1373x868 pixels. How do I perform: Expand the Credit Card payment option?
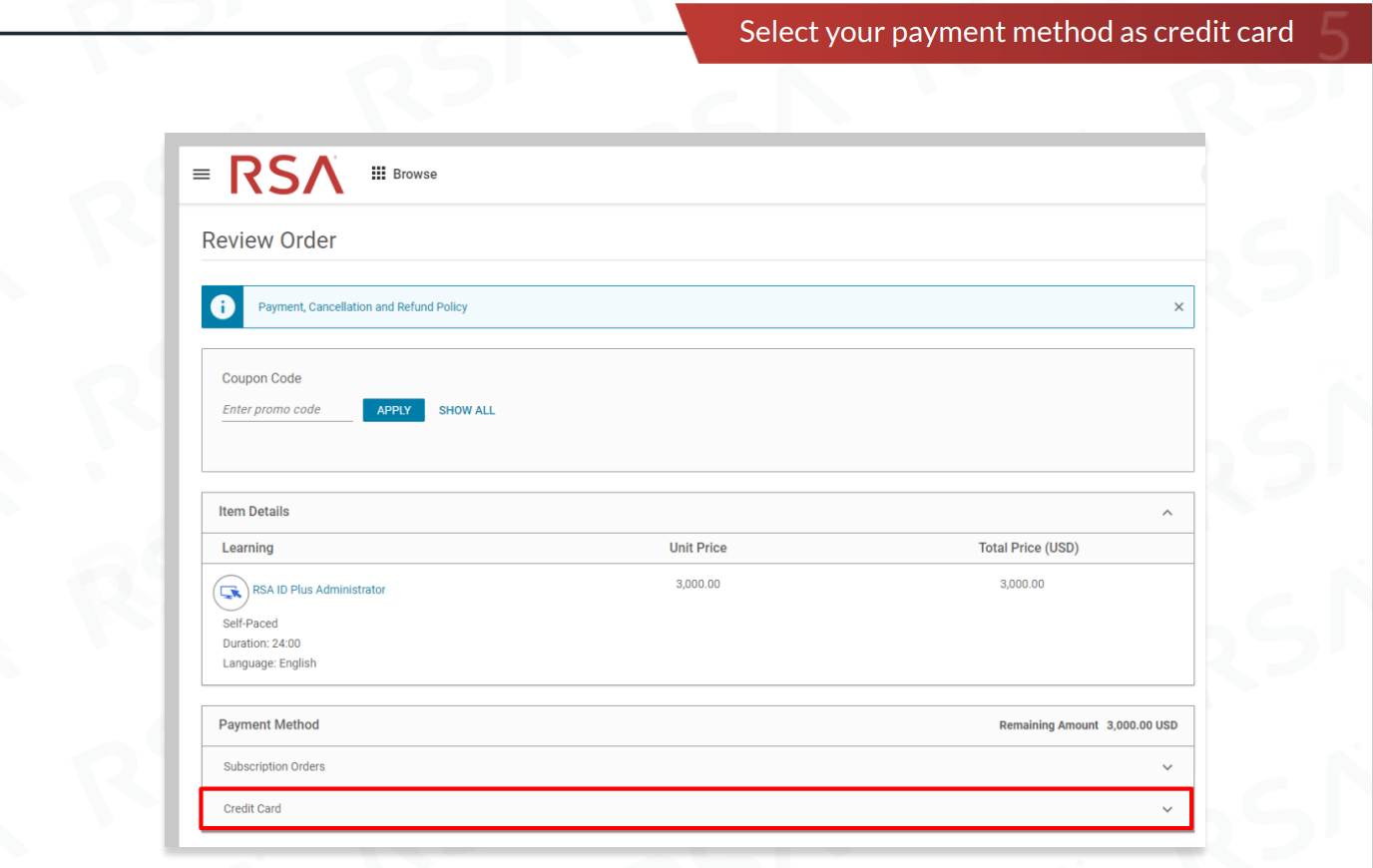pos(1166,808)
